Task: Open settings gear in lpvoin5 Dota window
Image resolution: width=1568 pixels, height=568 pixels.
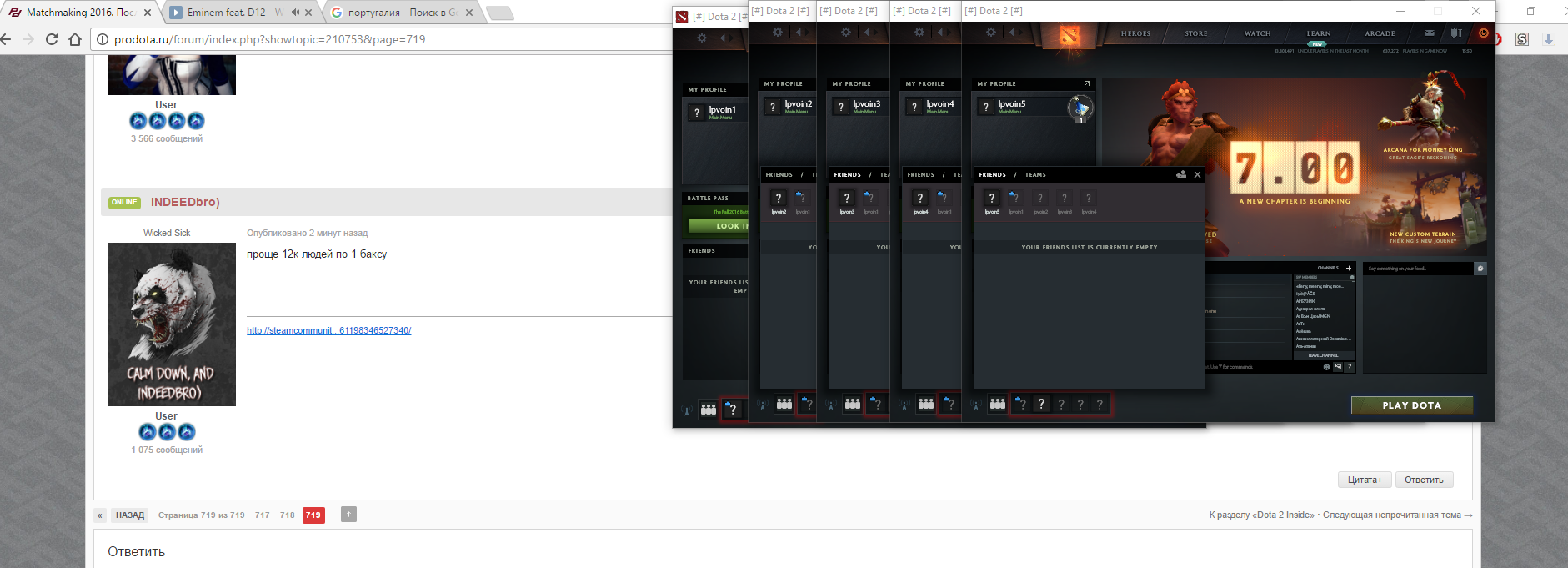Action: coord(991,33)
